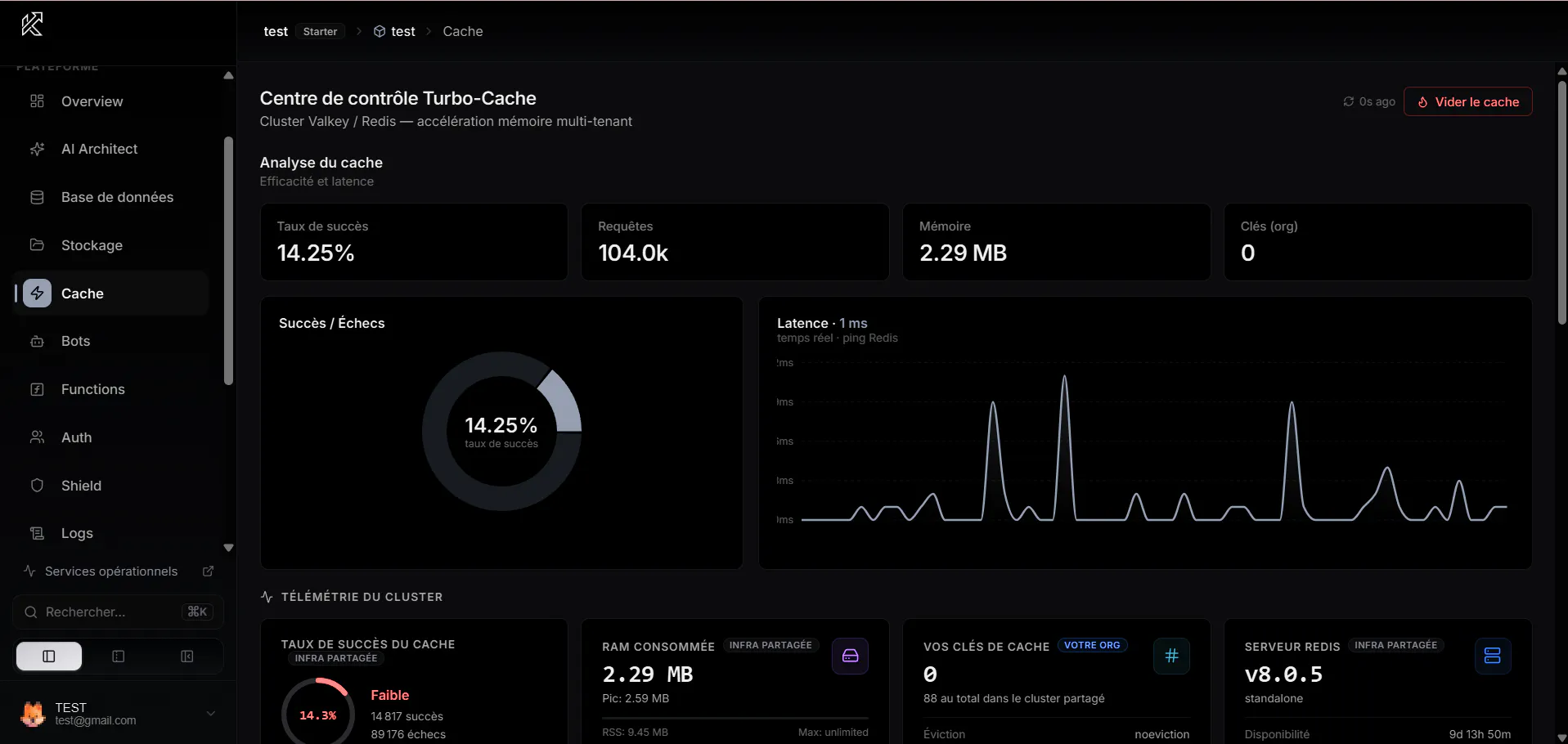This screenshot has width=1568, height=744.
Task: Click the sidebar scroll down arrow
Action: [228, 548]
